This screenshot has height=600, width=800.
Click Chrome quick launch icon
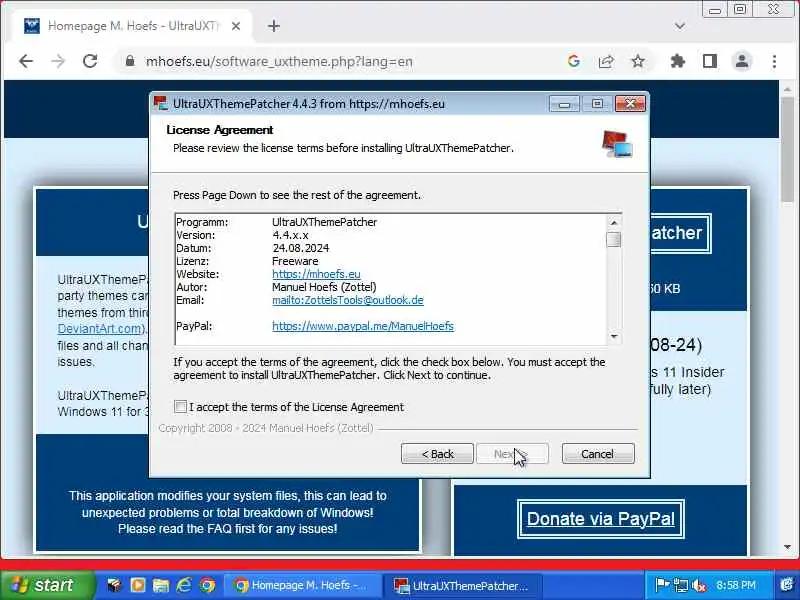[x=207, y=585]
